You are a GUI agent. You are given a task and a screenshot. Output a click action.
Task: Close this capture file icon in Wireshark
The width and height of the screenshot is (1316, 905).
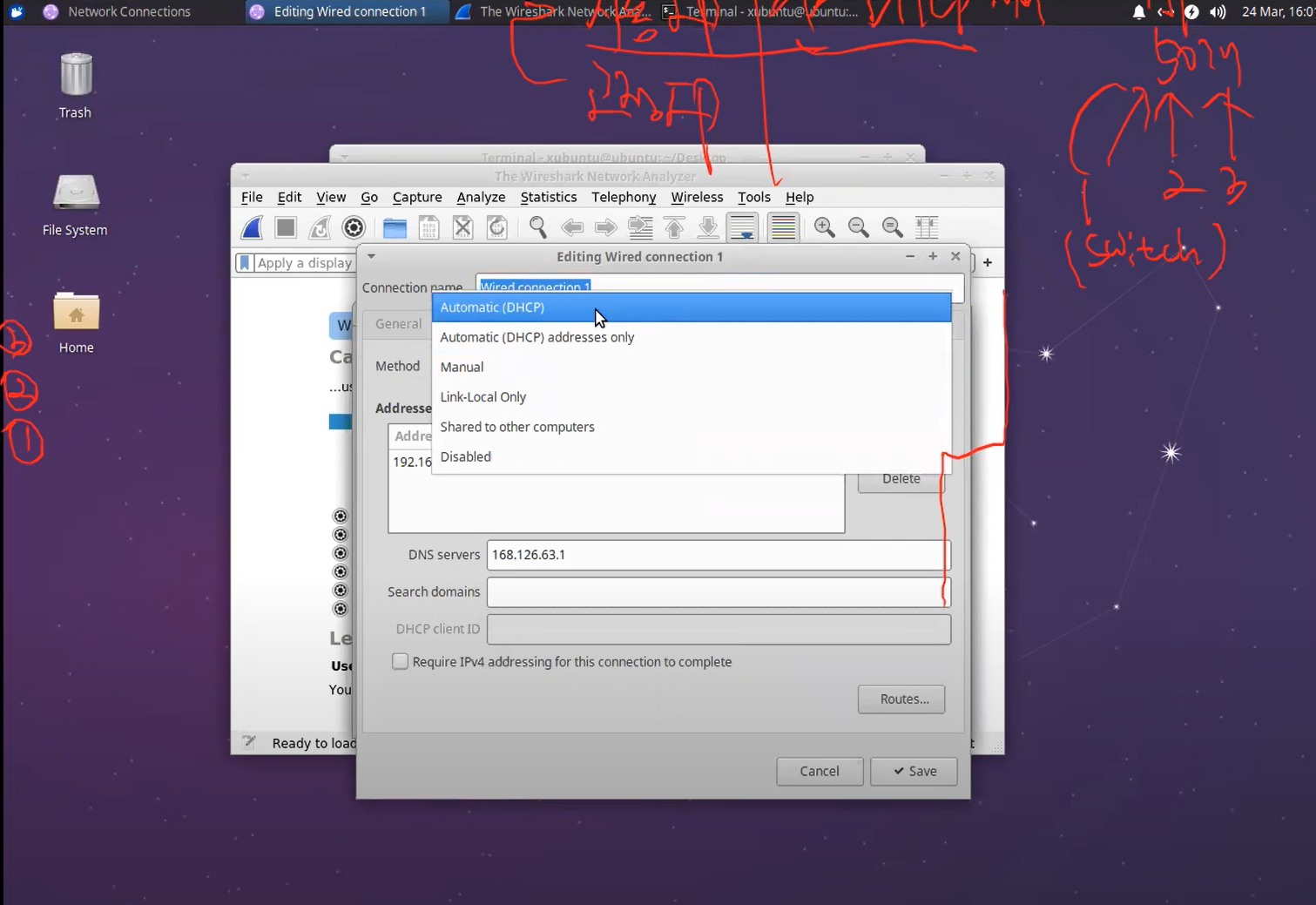point(462,227)
